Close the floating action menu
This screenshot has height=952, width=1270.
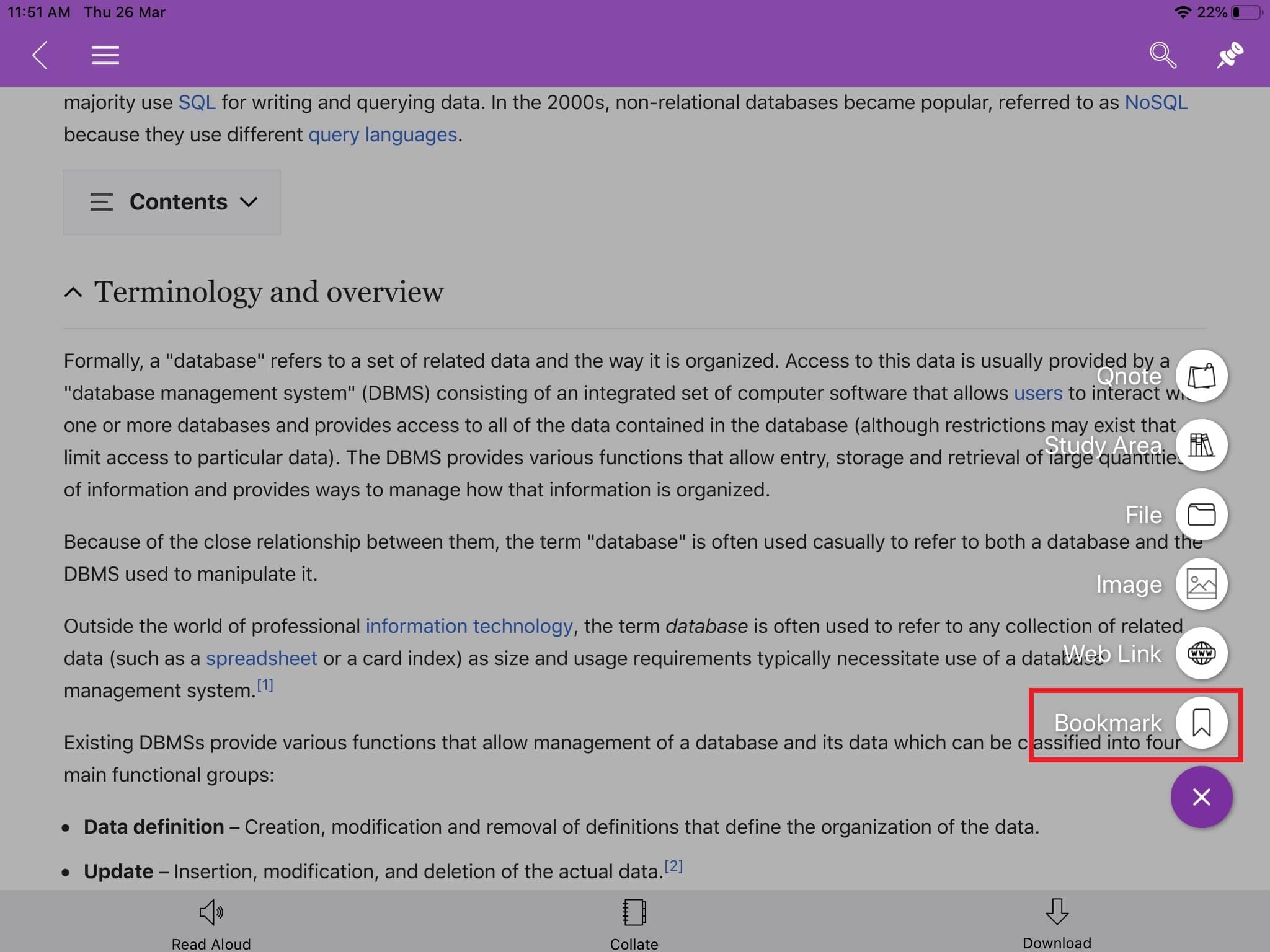[1201, 797]
